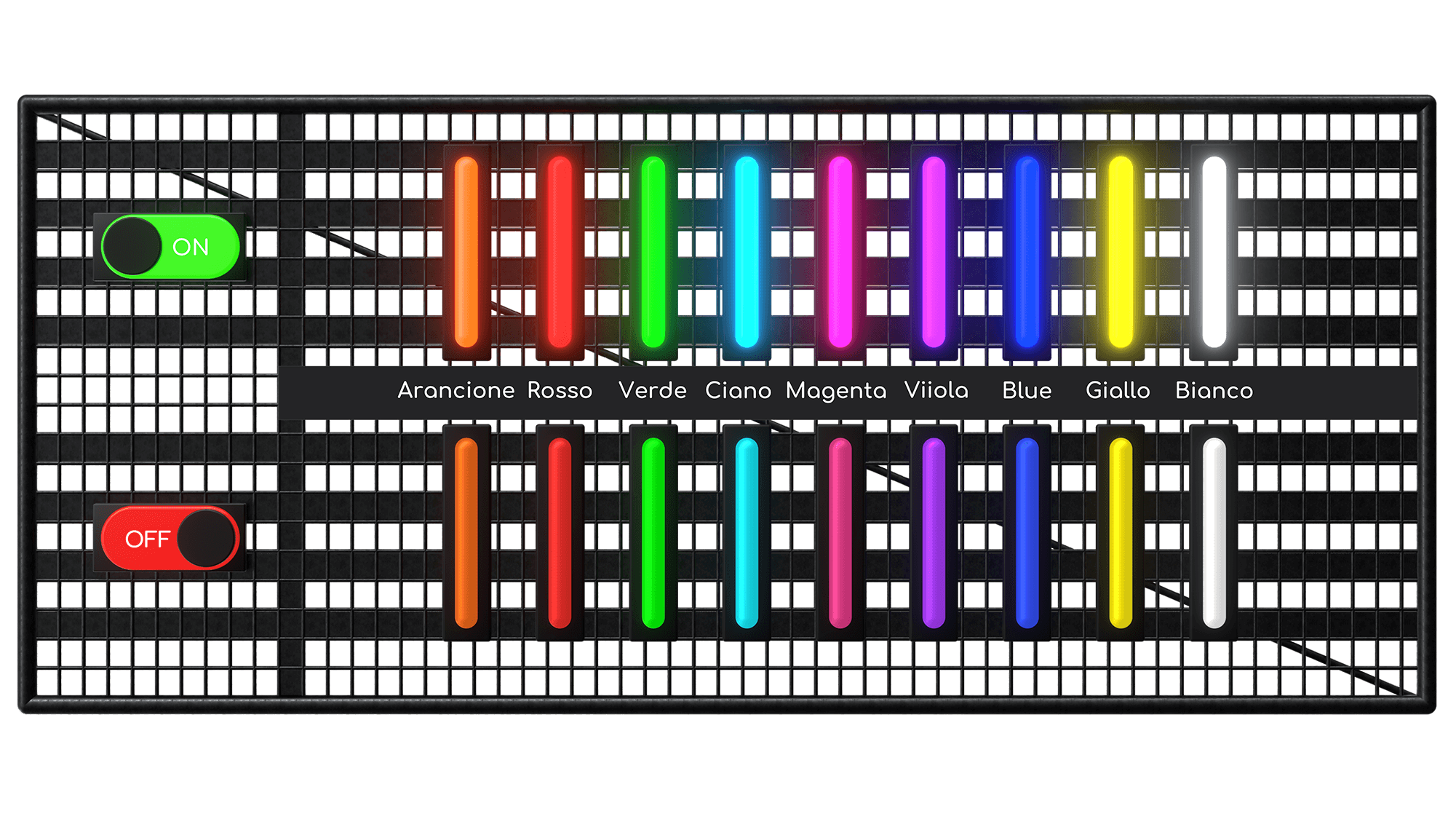The height and width of the screenshot is (819, 1456).
Task: Pick the unlit pink magenta bar in the bottom row
Action: (x=840, y=533)
